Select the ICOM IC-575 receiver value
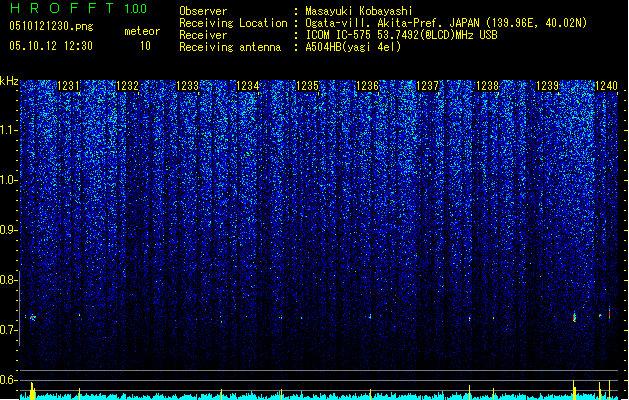This screenshot has width=629, height=400. click(x=401, y=35)
